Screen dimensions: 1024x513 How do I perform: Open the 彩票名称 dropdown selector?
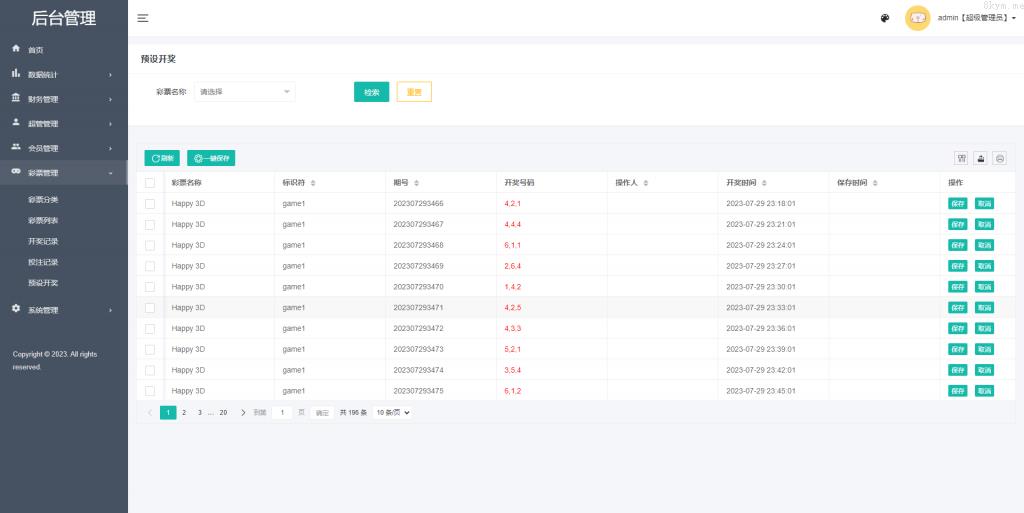(245, 92)
